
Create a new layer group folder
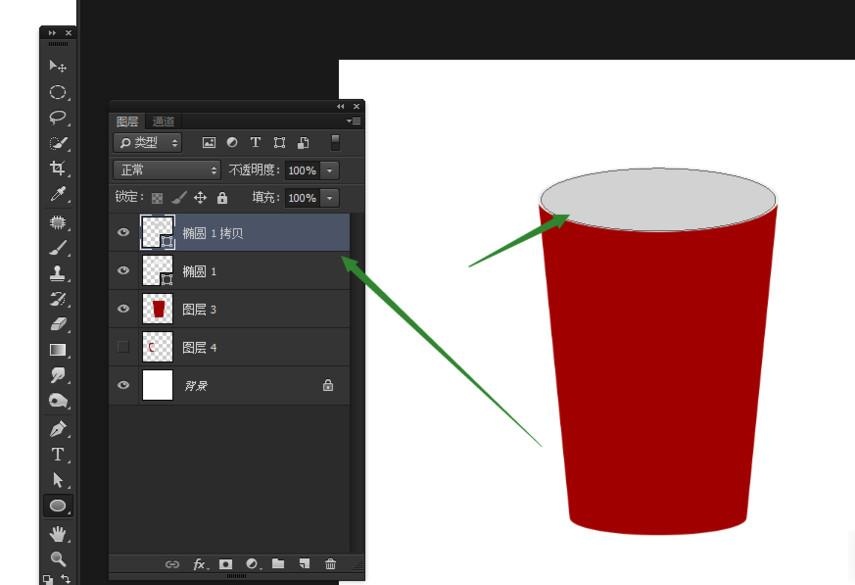click(x=278, y=564)
